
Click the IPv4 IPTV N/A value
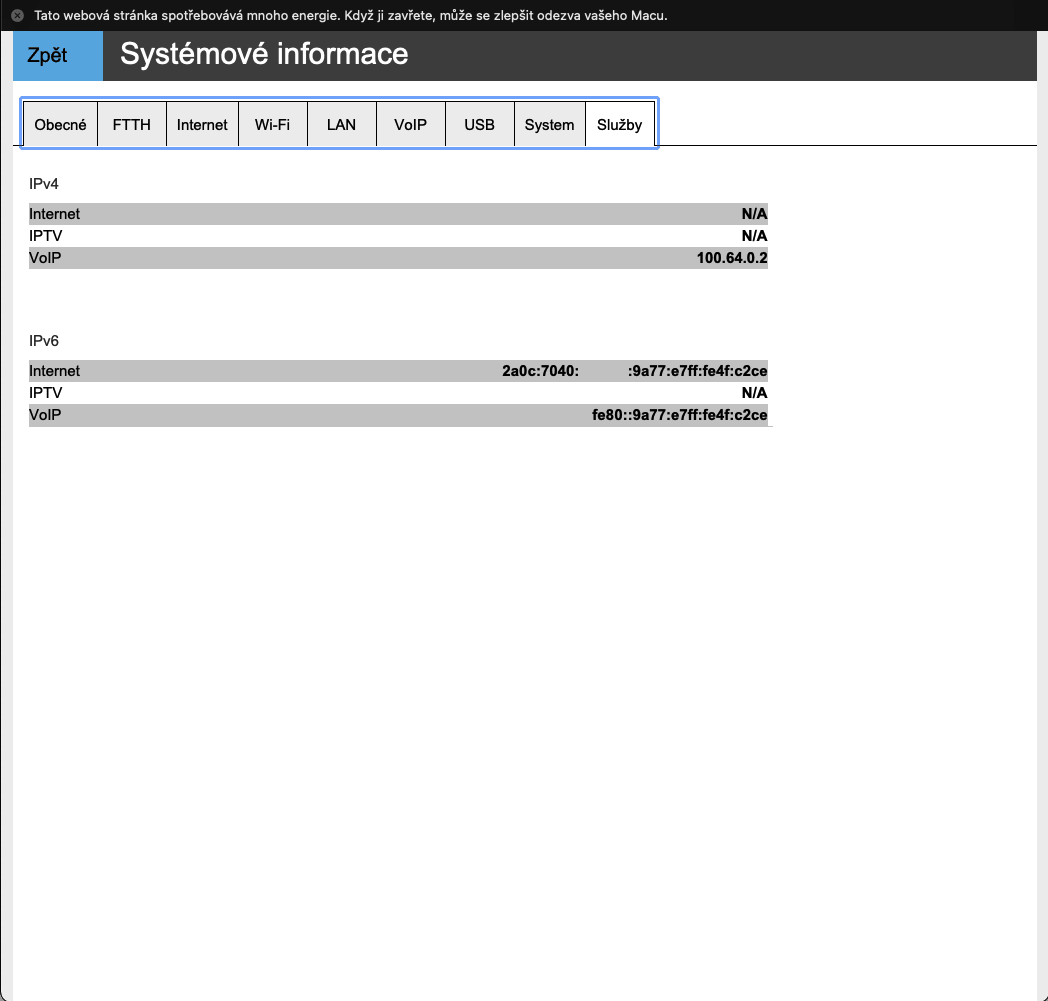(754, 236)
